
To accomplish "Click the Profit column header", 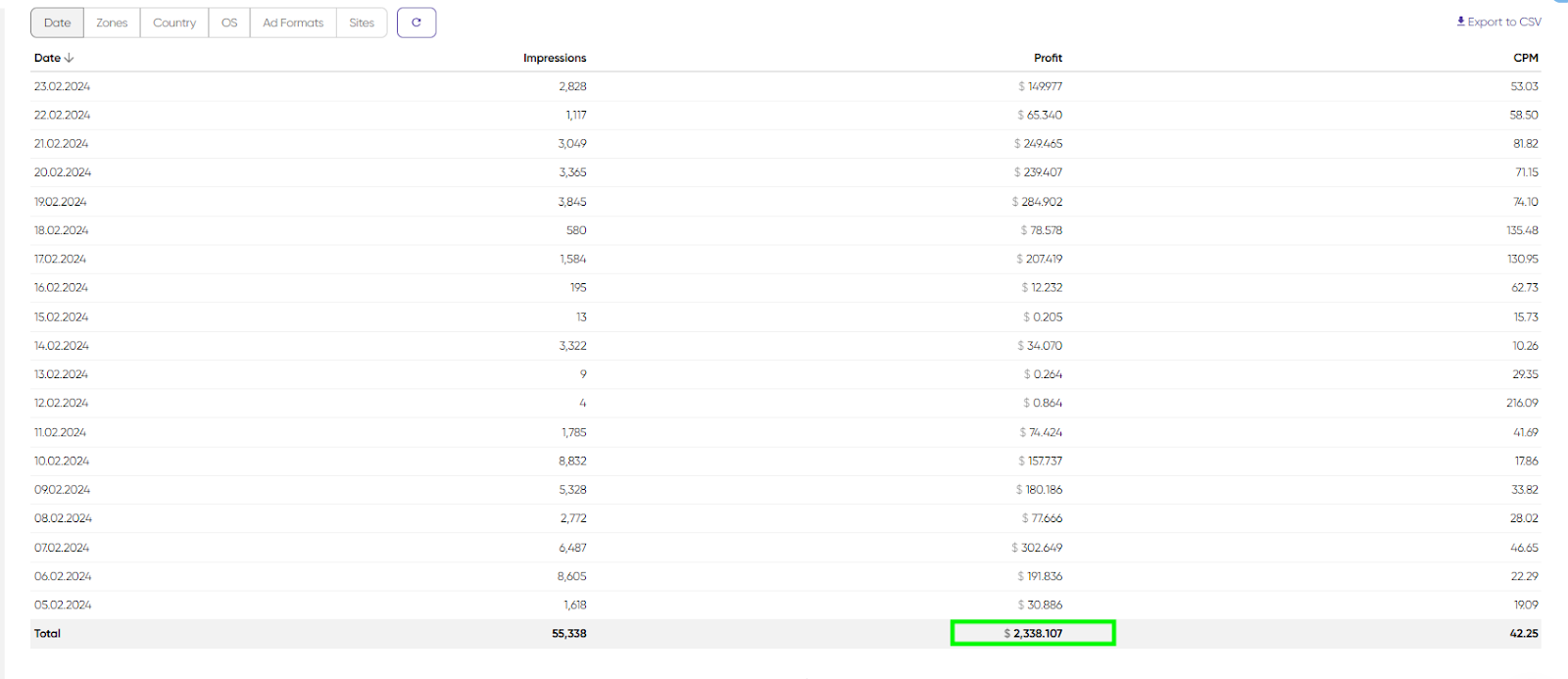I will point(1048,58).
